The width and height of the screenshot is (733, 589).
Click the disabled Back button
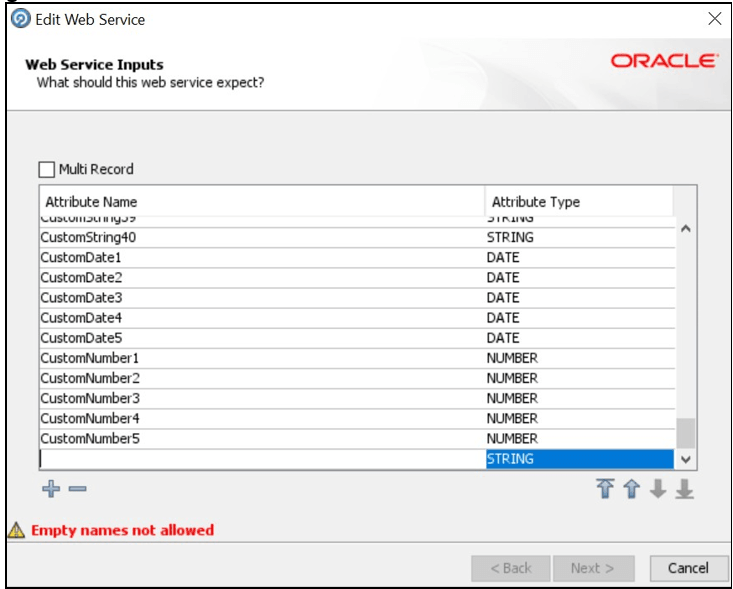510,568
